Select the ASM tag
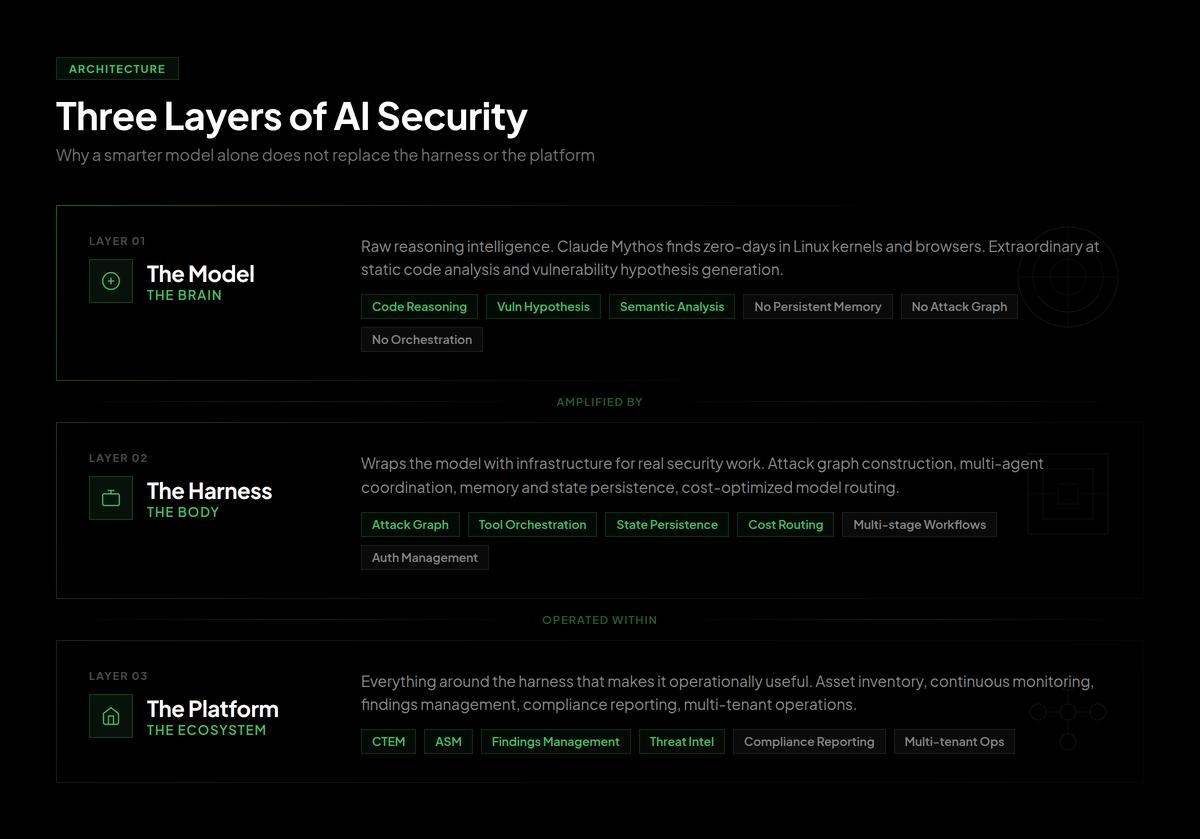This screenshot has width=1200, height=839. (x=449, y=742)
